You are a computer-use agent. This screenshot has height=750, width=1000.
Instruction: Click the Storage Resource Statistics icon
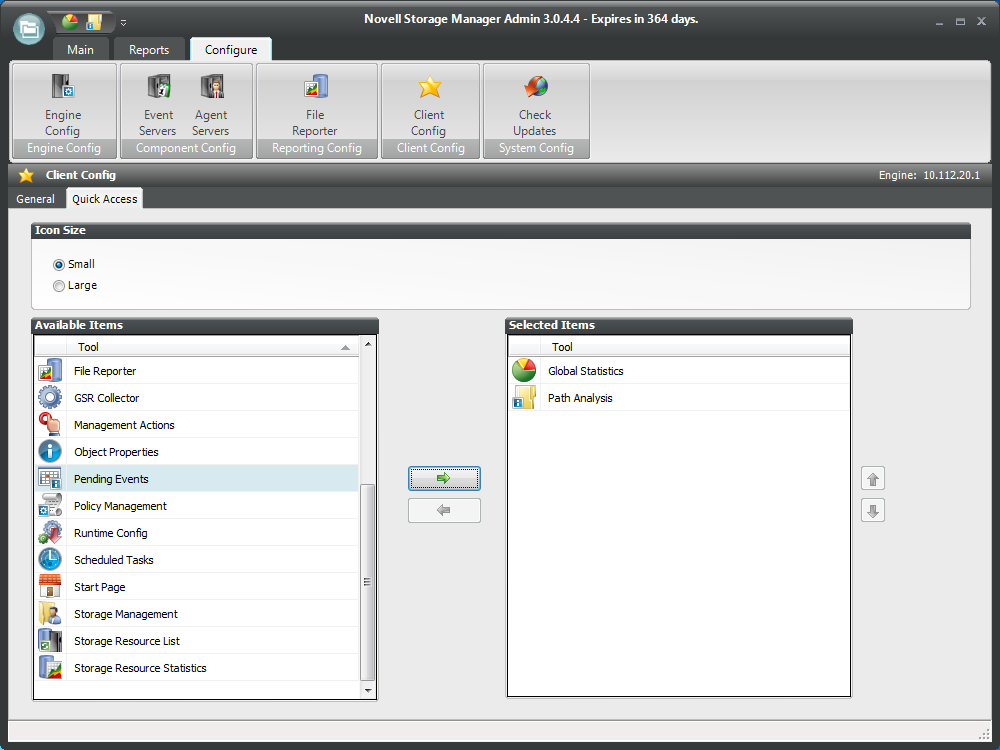50,667
